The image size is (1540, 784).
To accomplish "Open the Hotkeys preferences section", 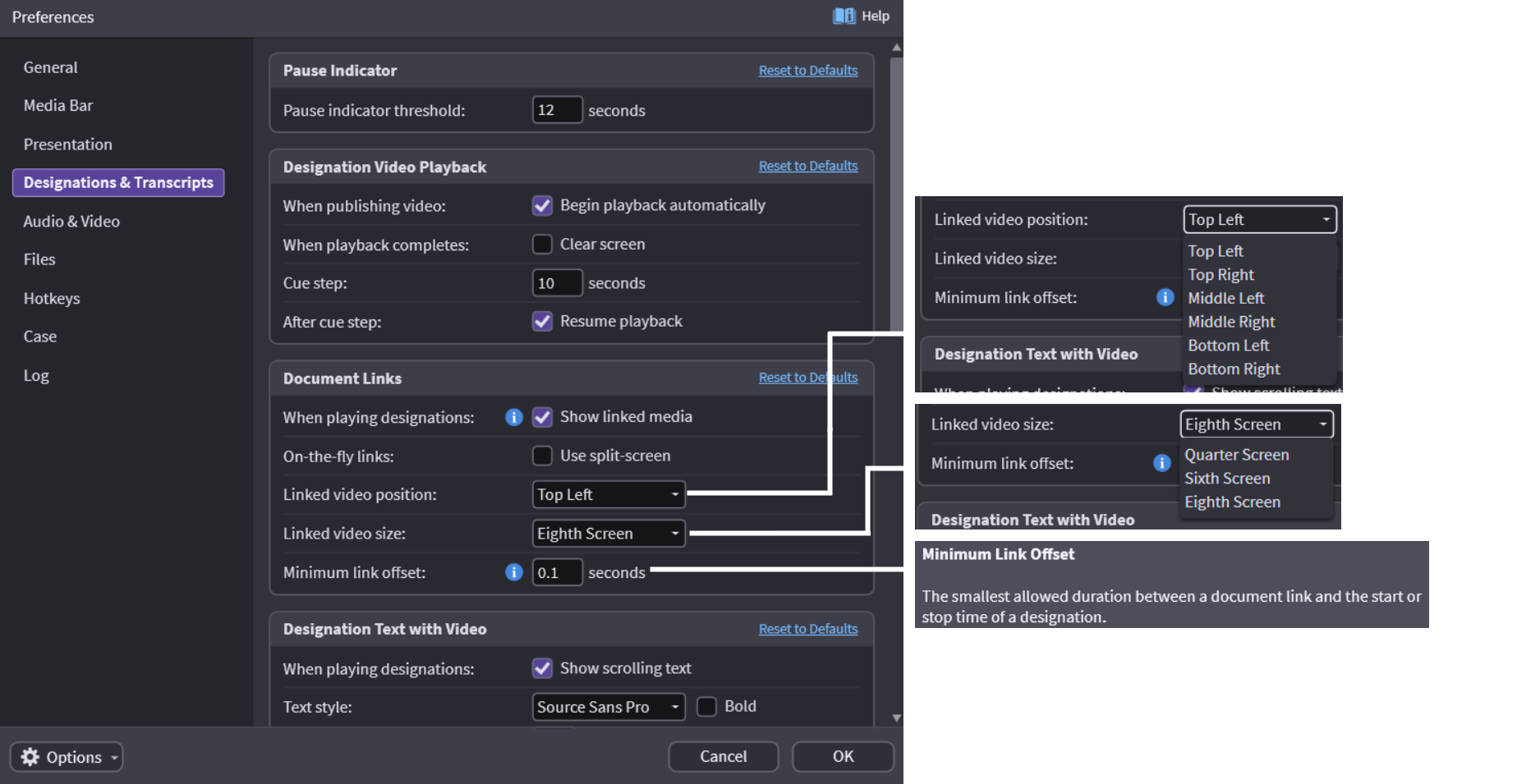I will tap(52, 299).
